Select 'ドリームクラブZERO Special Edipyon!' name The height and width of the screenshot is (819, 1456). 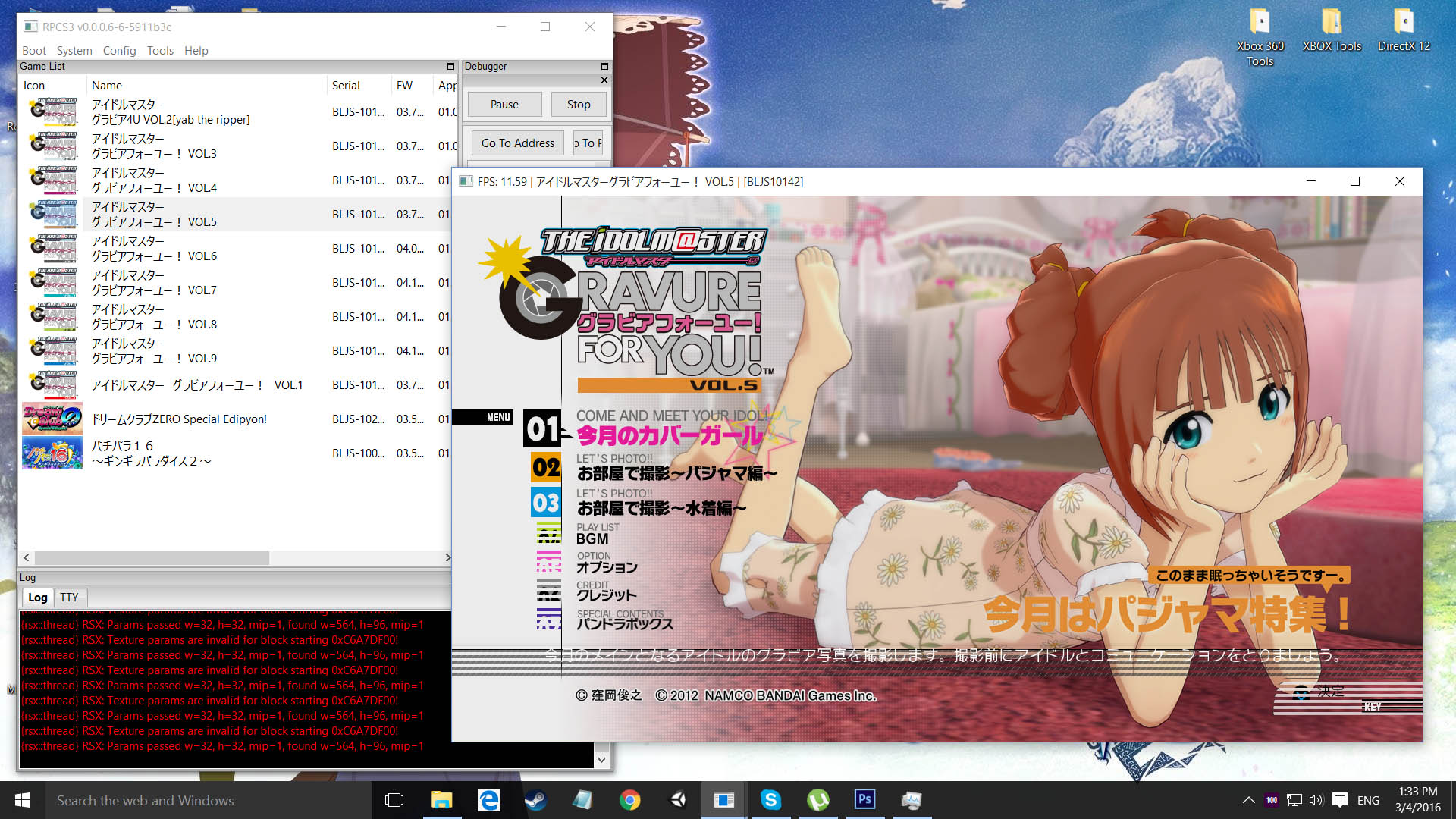[179, 419]
